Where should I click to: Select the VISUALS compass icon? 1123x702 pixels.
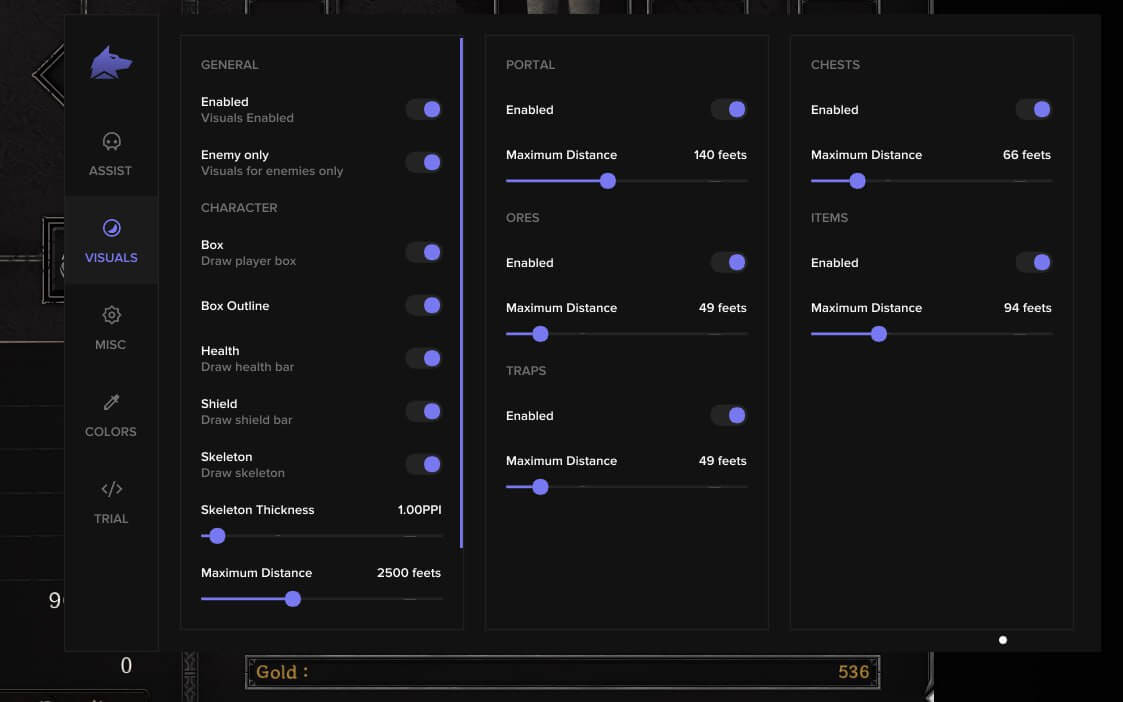pyautogui.click(x=111, y=227)
